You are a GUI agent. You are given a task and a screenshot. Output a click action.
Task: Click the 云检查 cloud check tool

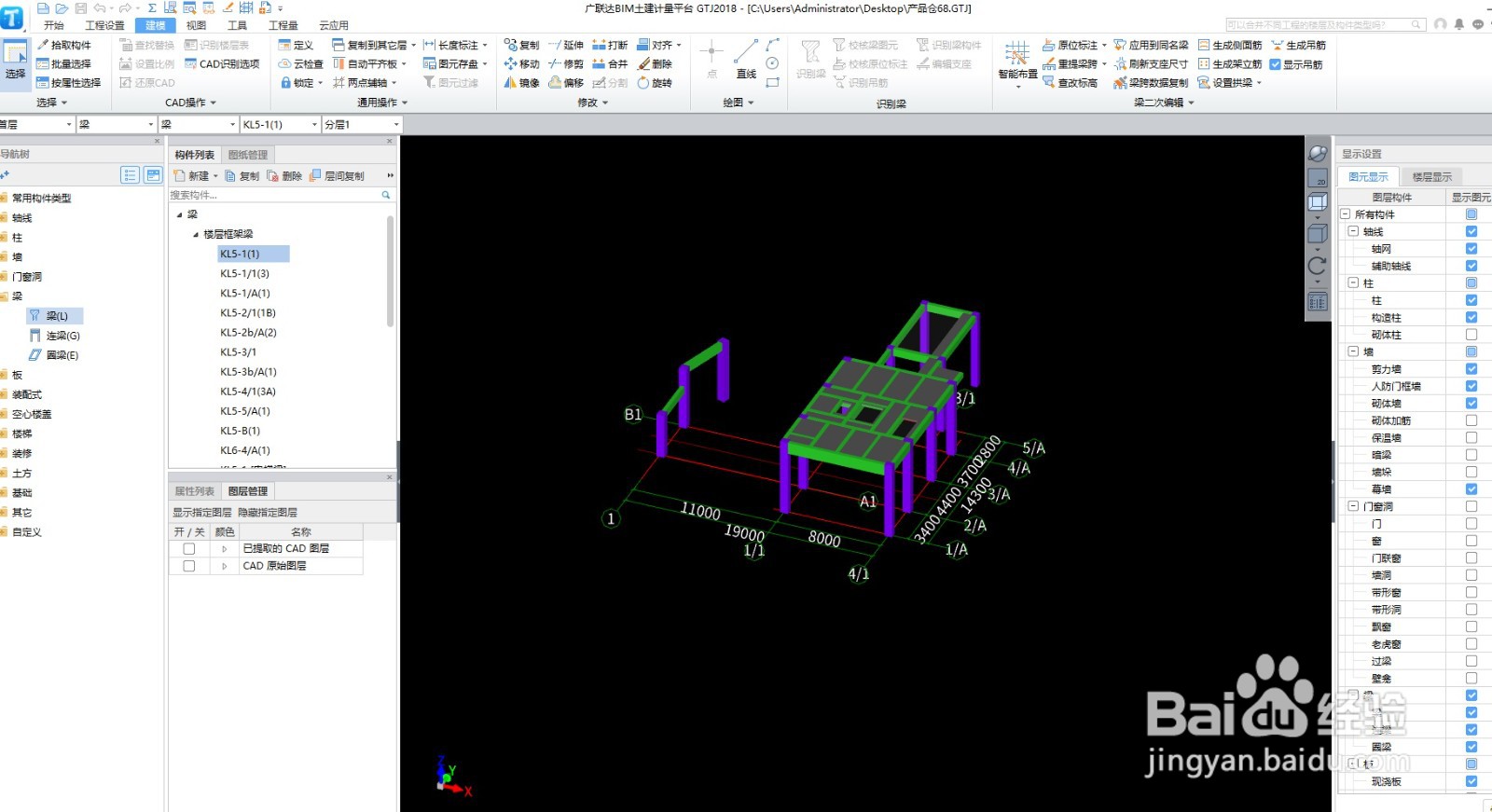pyautogui.click(x=300, y=64)
